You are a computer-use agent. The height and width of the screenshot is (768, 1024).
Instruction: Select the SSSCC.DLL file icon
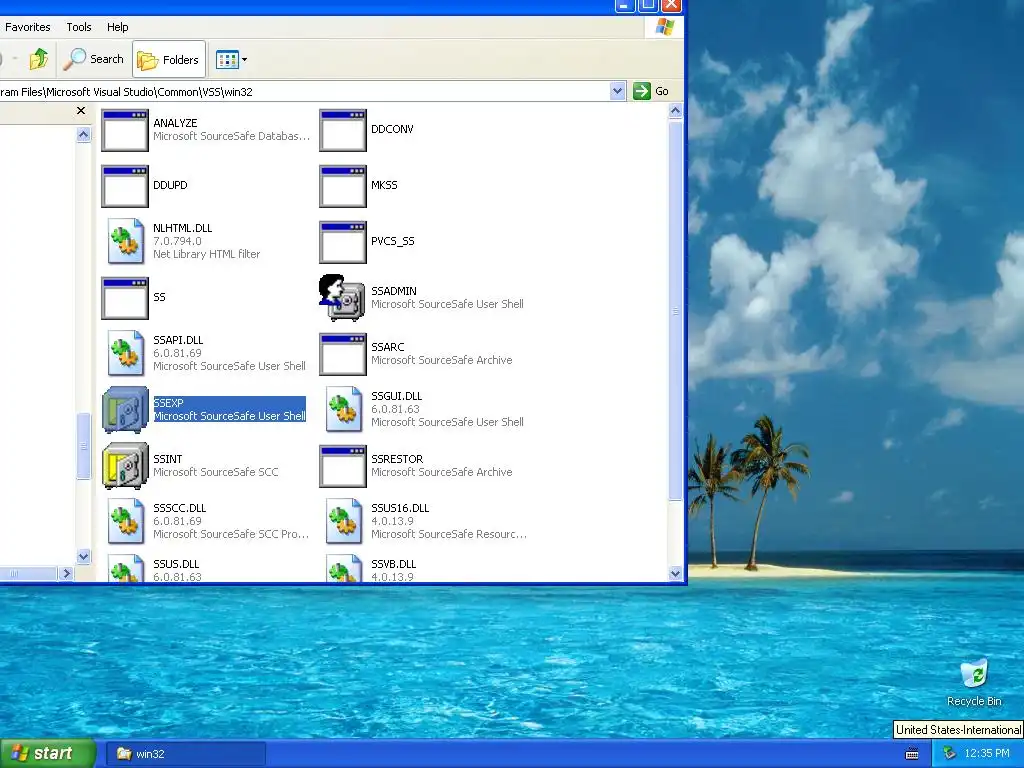point(125,521)
